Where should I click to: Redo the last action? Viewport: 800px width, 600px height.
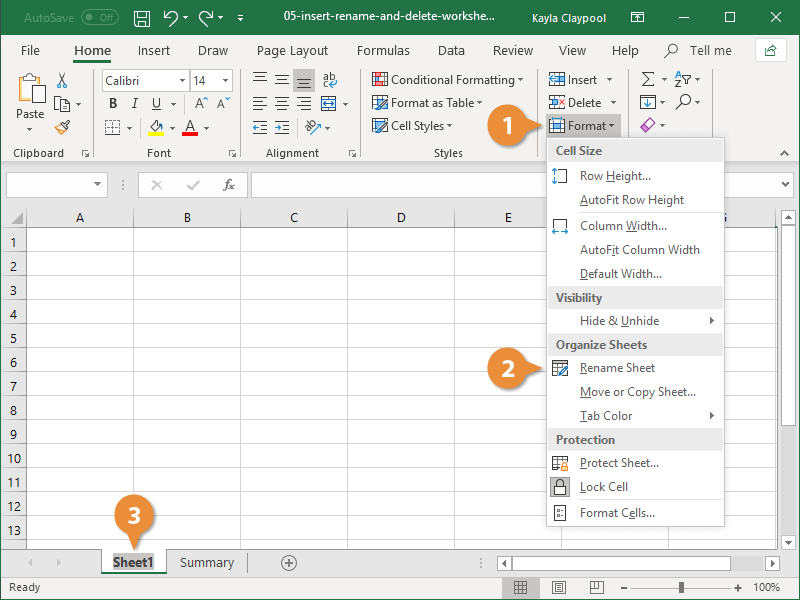click(x=206, y=18)
